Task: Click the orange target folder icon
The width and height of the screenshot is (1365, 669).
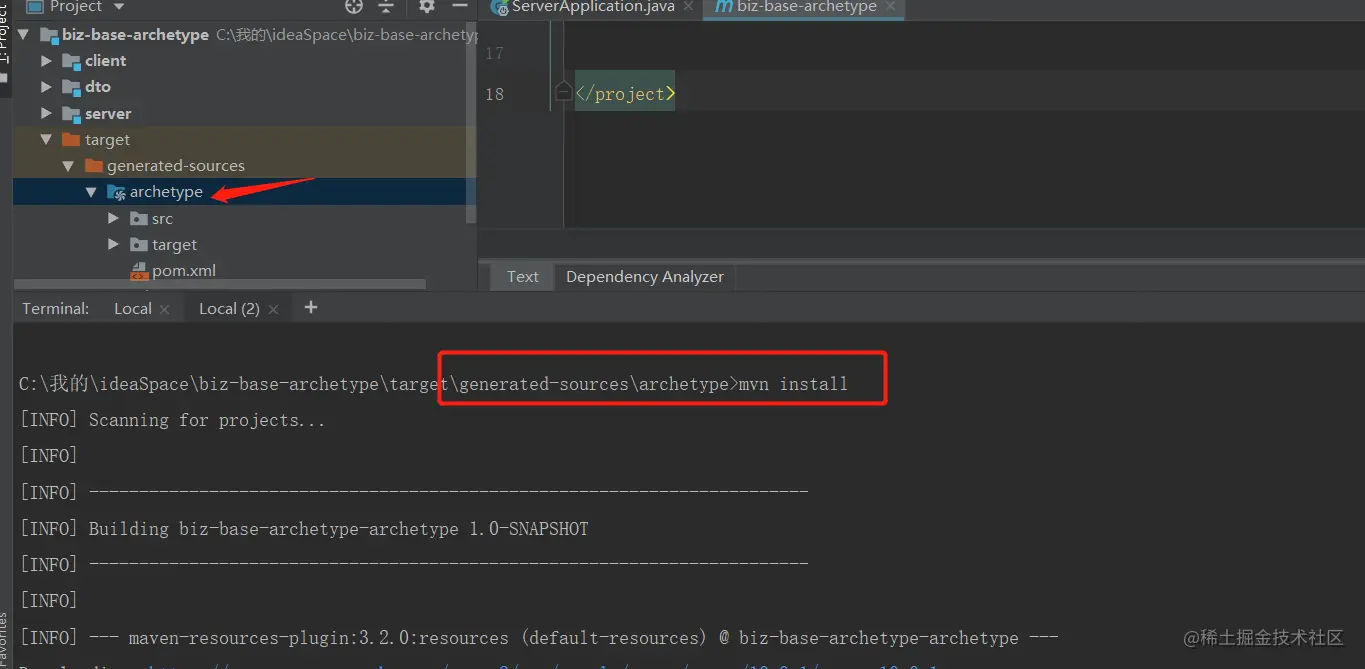Action: pos(71,140)
